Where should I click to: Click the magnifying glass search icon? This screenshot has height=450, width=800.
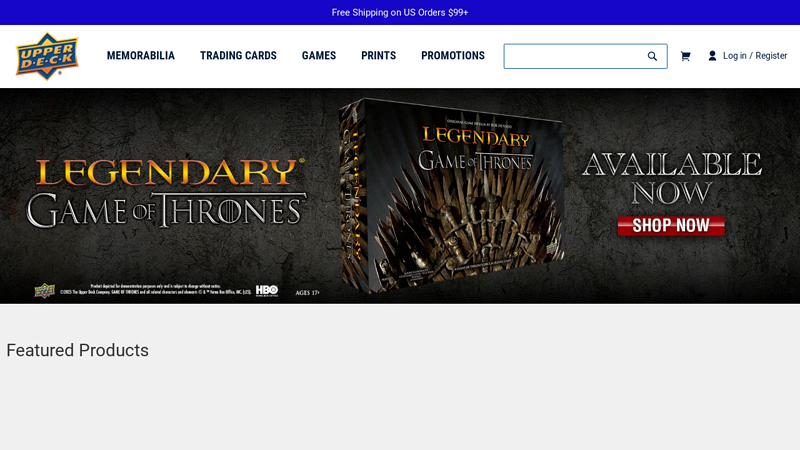tap(652, 56)
